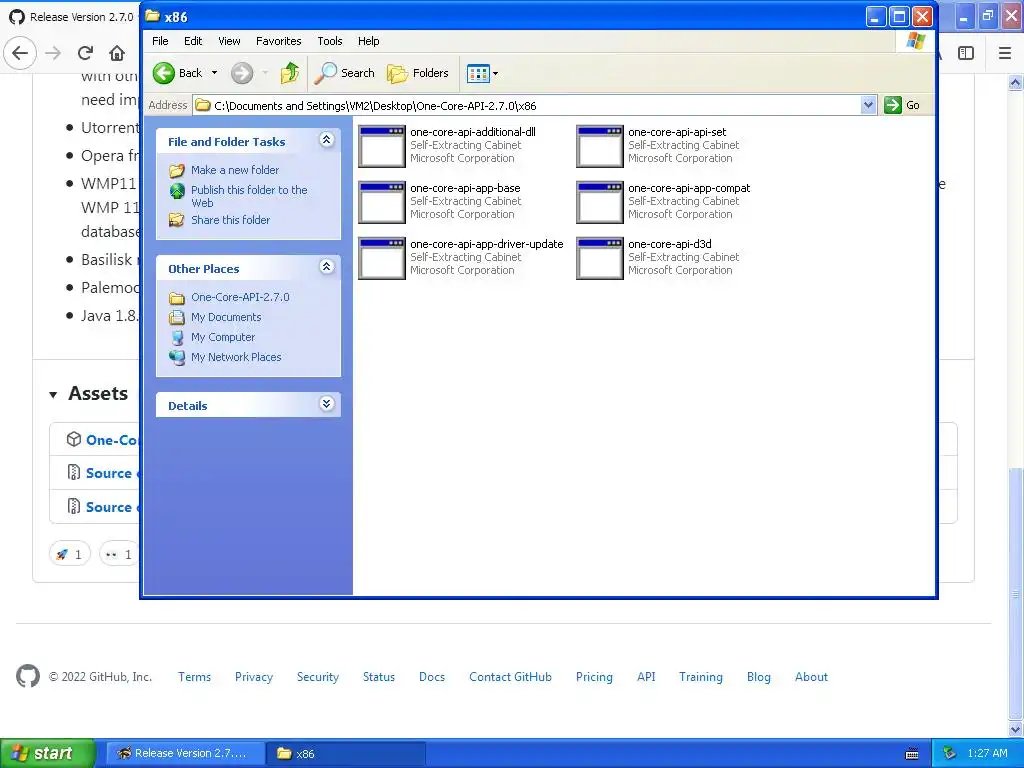
Task: Select the one-core-api-app-compat file icon
Action: tap(600, 202)
